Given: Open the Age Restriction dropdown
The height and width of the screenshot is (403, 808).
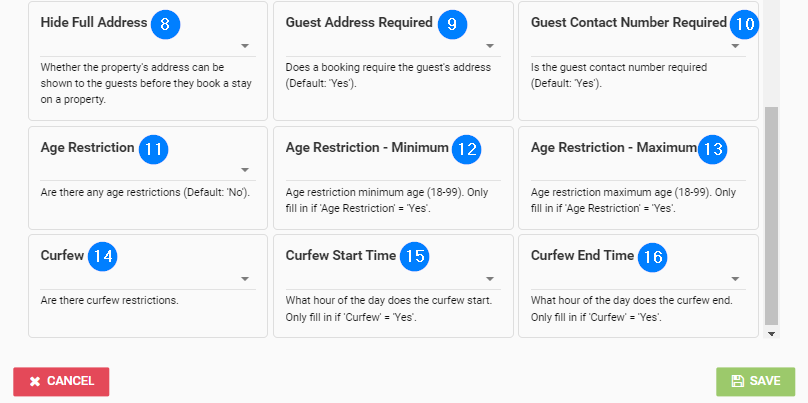Looking at the screenshot, I should point(148,170).
